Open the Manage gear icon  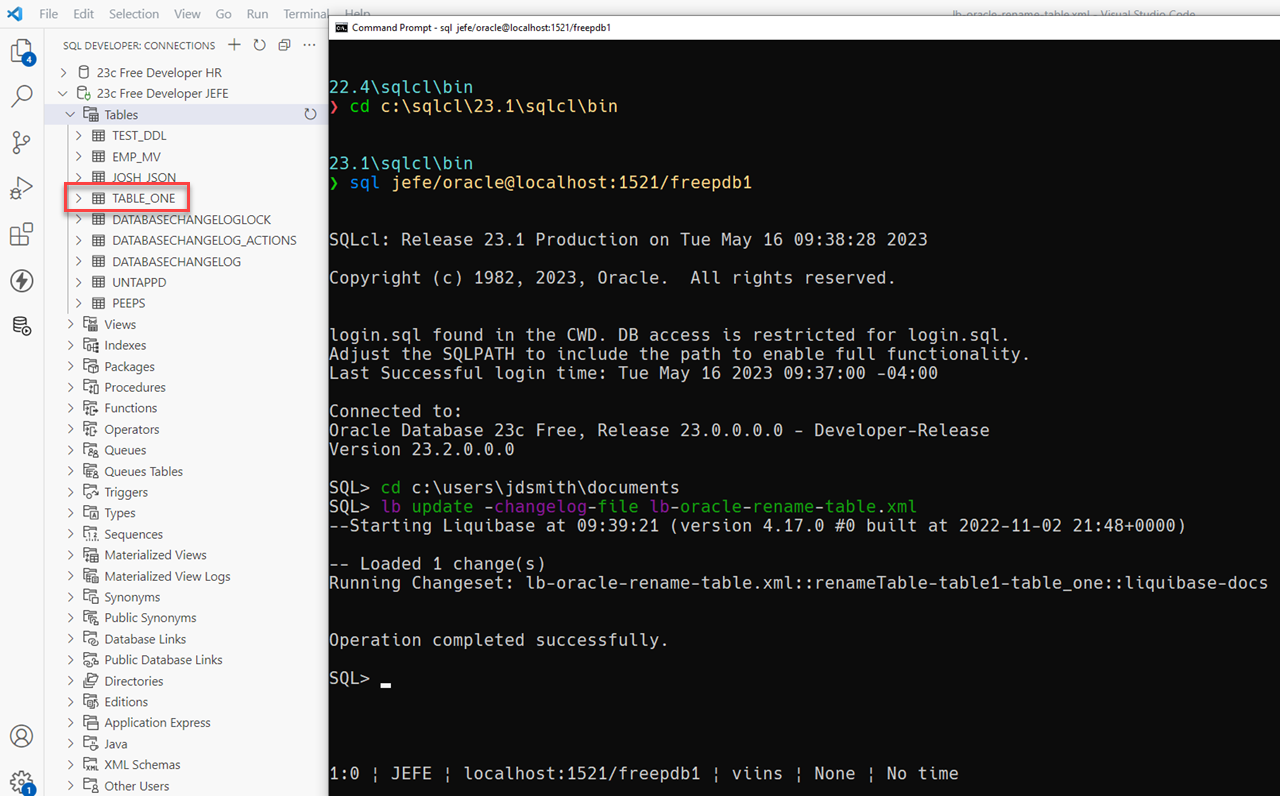pos(21,781)
